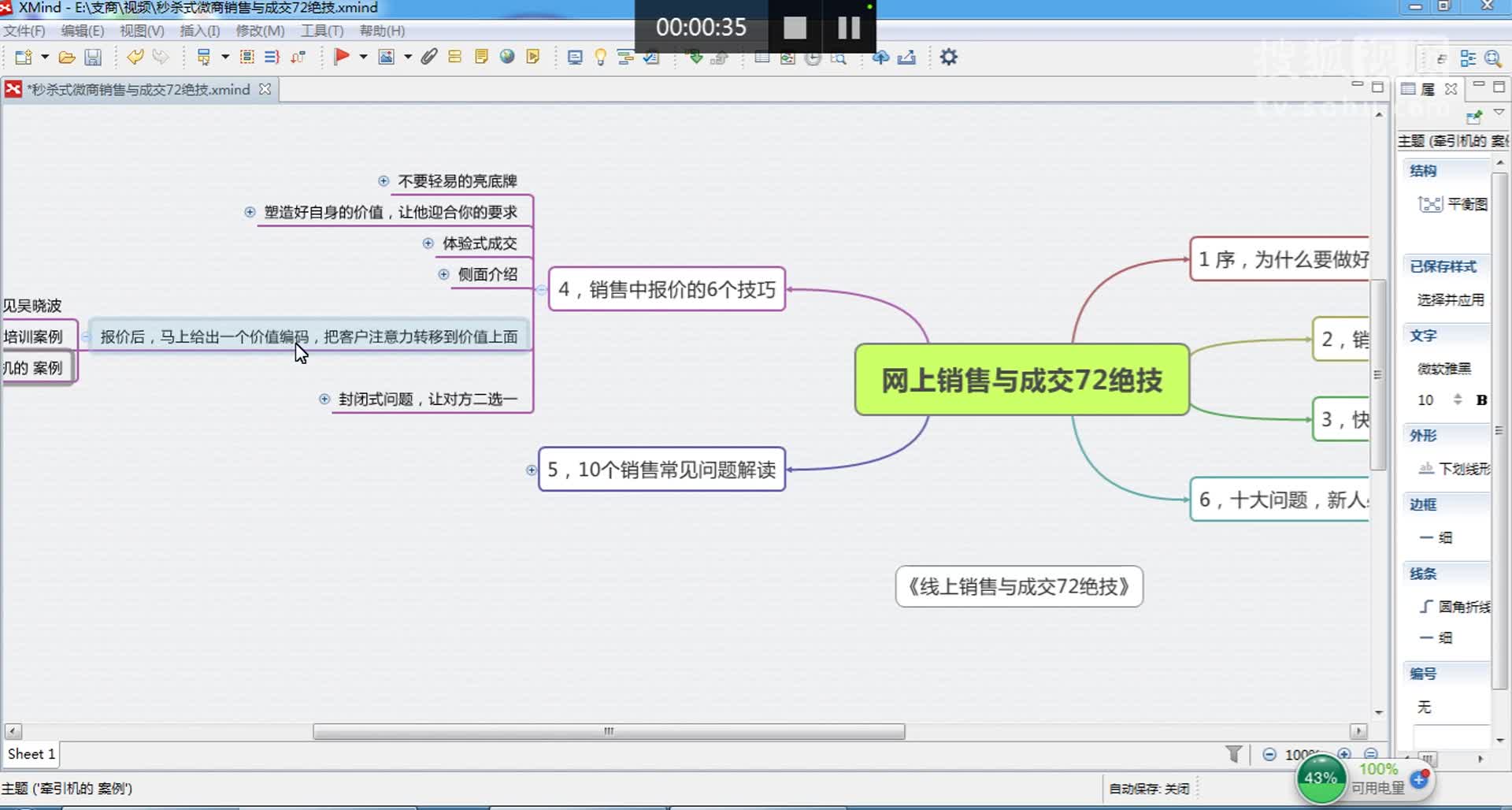Pause the screen recording
Screen dimensions: 1512x810
click(x=849, y=27)
